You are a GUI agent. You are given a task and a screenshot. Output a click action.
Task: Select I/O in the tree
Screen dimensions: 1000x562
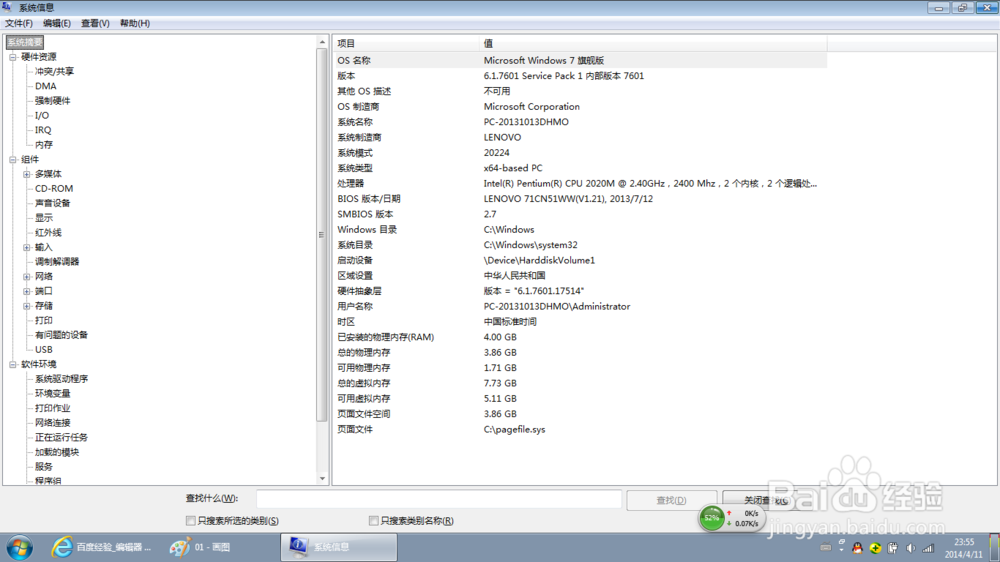pyautogui.click(x=41, y=115)
